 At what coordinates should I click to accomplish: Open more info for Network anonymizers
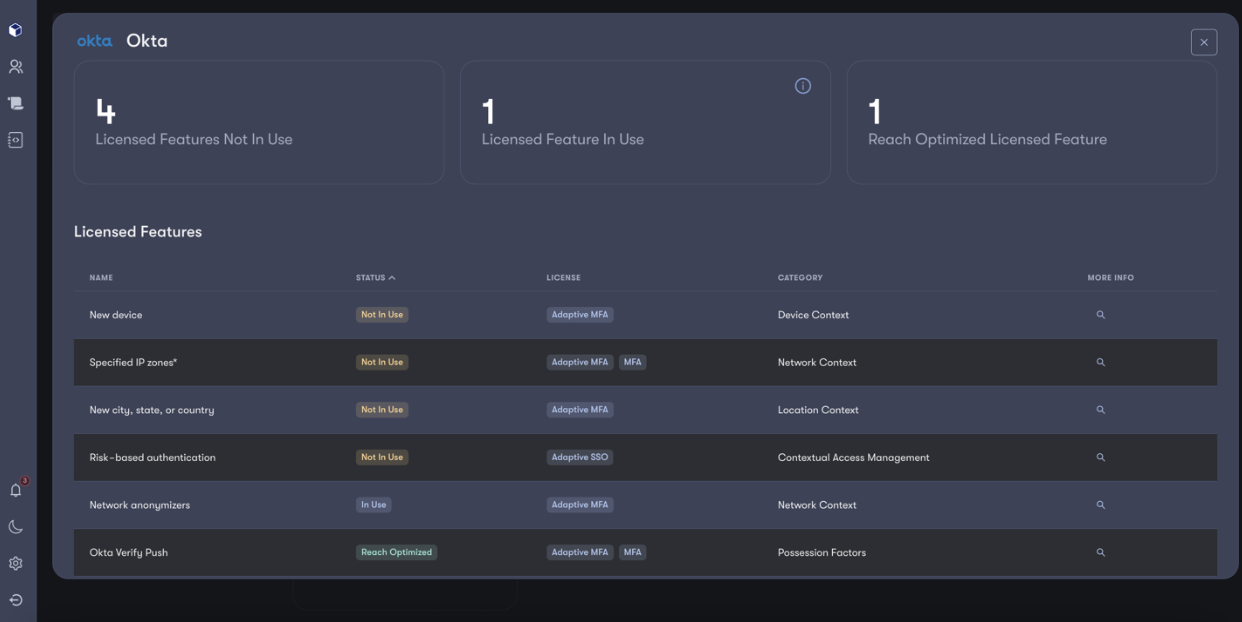tap(1100, 505)
